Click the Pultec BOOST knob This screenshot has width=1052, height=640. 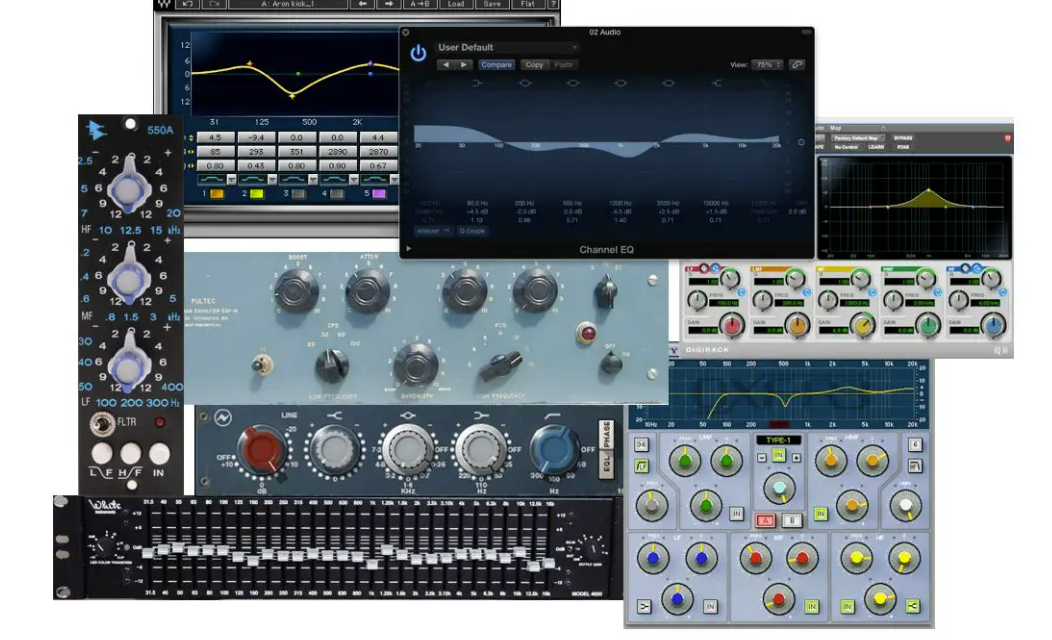point(297,290)
